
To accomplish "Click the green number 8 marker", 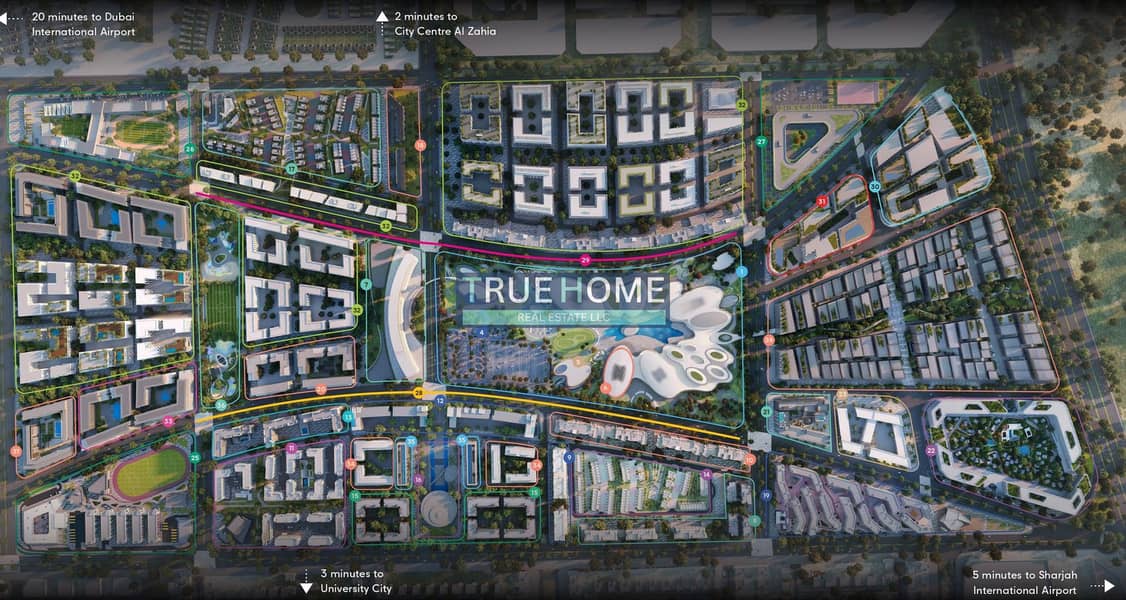I will pyautogui.click(x=753, y=520).
